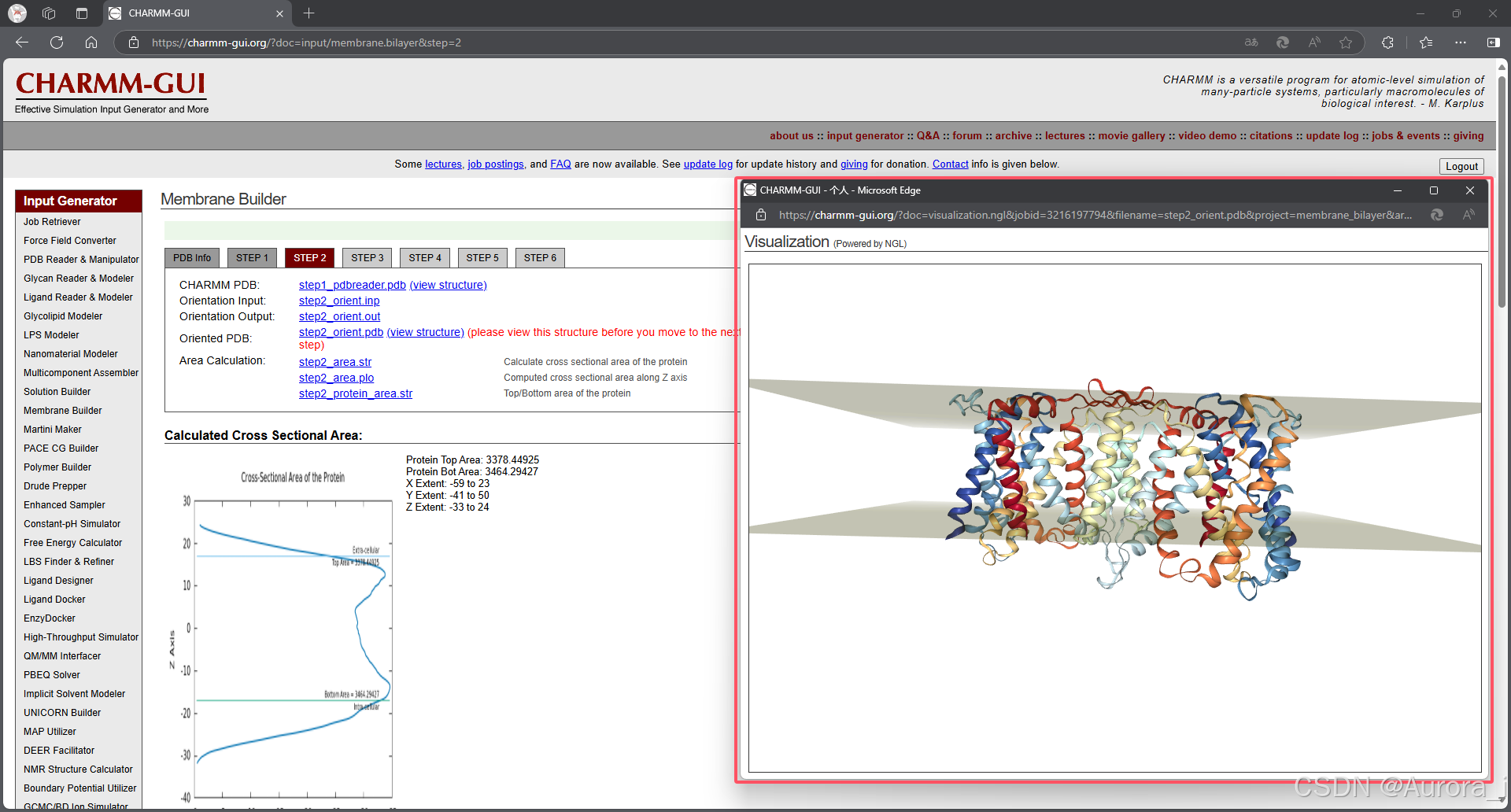
Task: View structure of Oriented PDB
Action: pos(426,332)
